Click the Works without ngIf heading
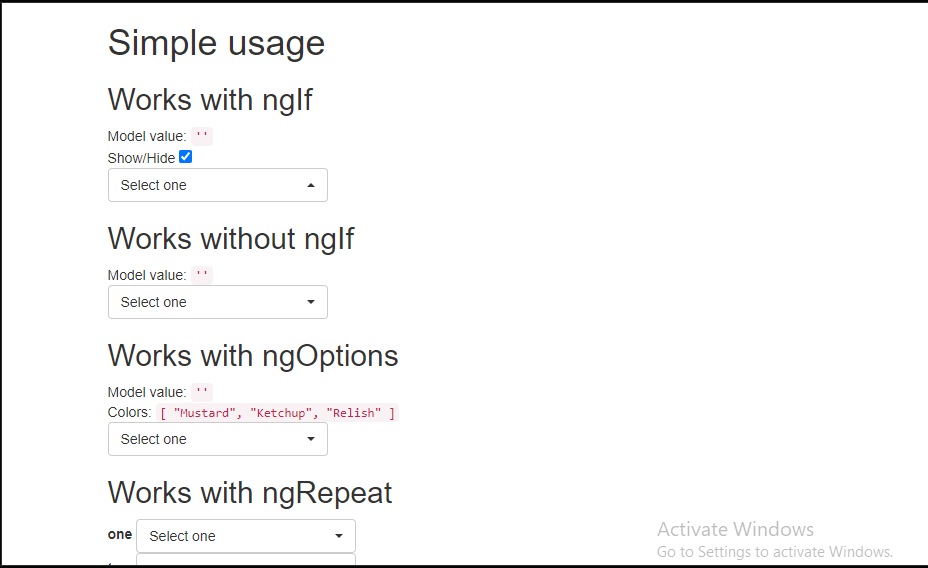Image resolution: width=928 pixels, height=568 pixels. (231, 238)
